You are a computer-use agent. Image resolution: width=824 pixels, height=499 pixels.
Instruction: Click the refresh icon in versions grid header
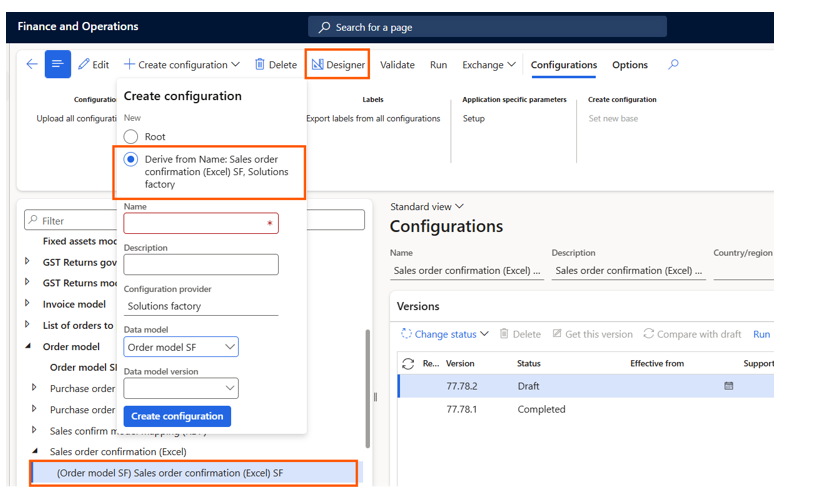coord(408,363)
